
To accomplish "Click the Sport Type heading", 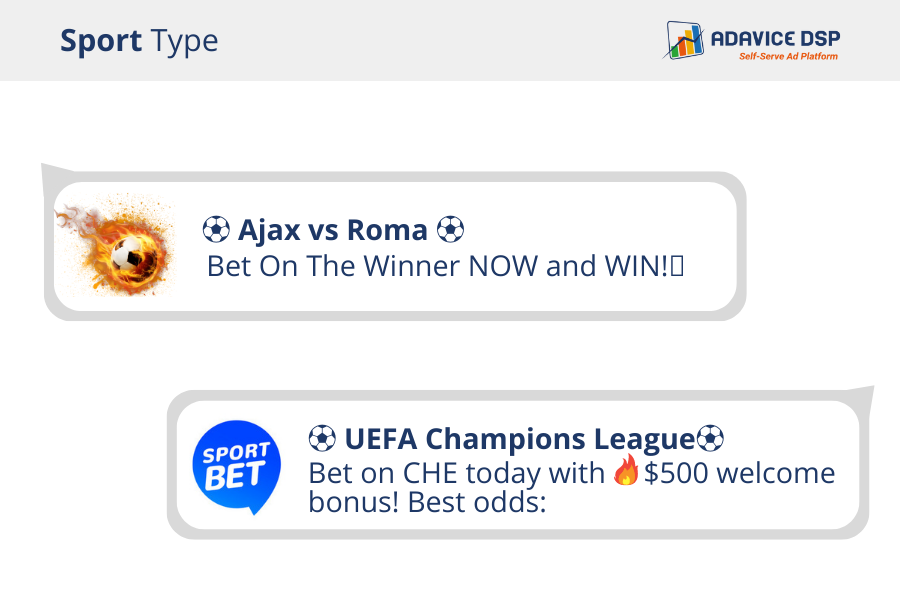I will 139,41.
